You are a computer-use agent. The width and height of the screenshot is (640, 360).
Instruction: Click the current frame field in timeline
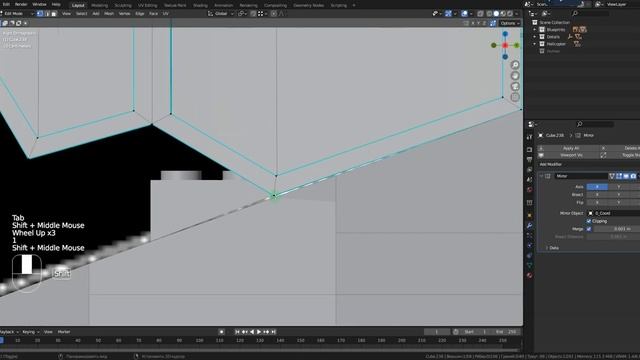(437, 332)
